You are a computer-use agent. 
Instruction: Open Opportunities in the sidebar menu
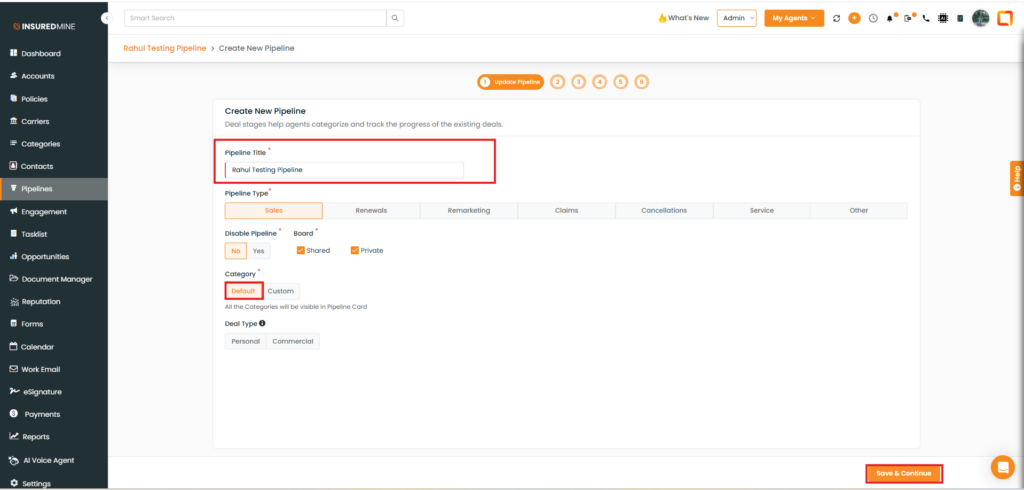(x=44, y=256)
